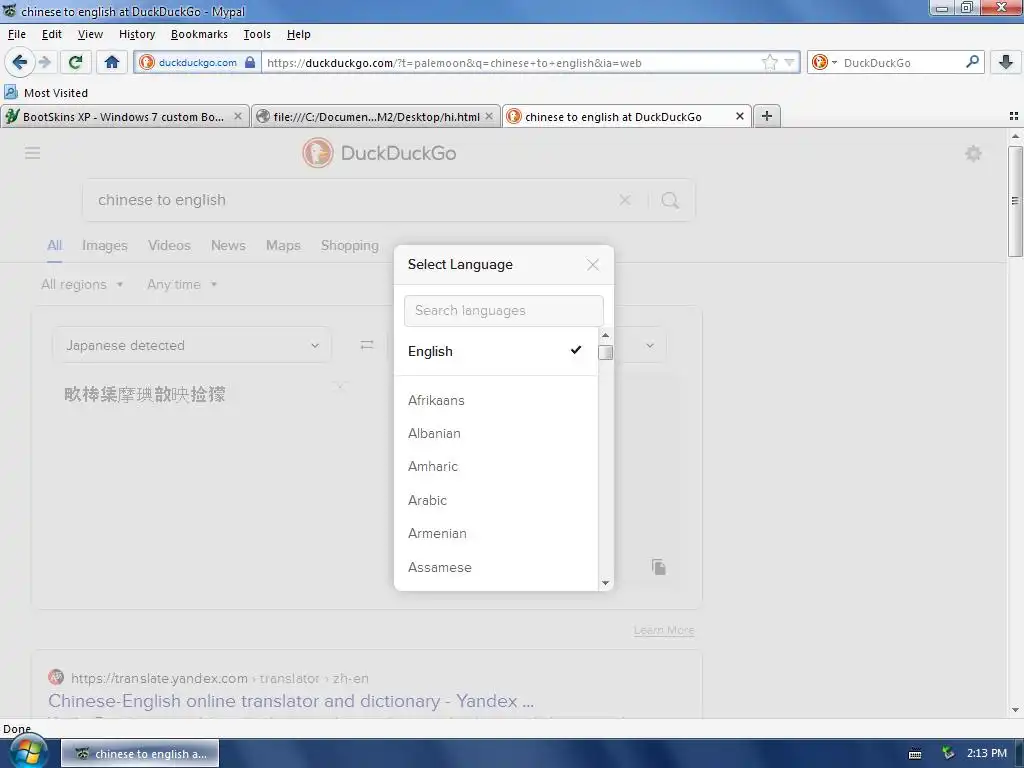Open the Bookmarks menu
This screenshot has width=1024, height=768.
click(199, 34)
